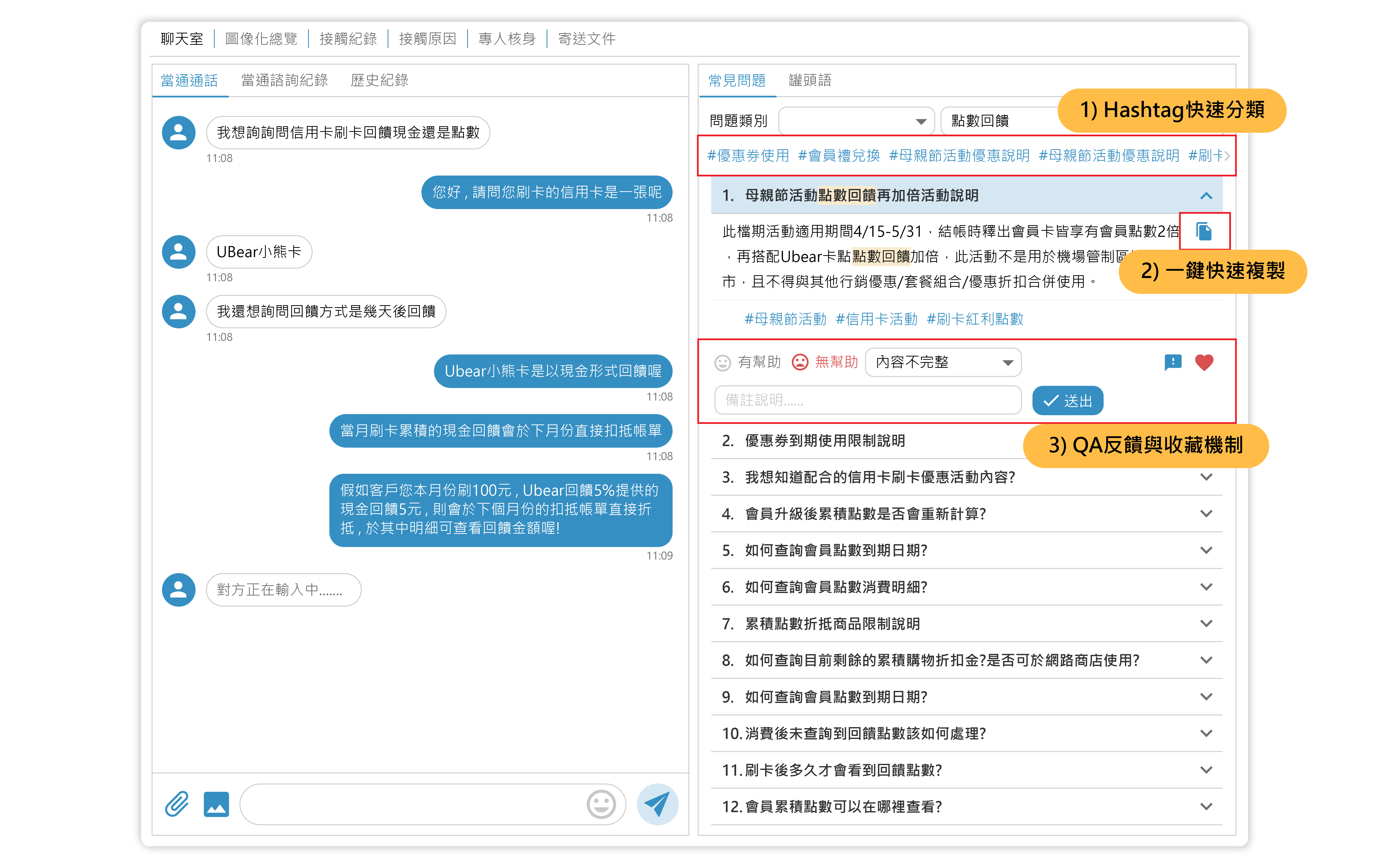This screenshot has height=868, width=1389.
Task: Open the 歷史紀錄 tab
Action: [x=379, y=80]
